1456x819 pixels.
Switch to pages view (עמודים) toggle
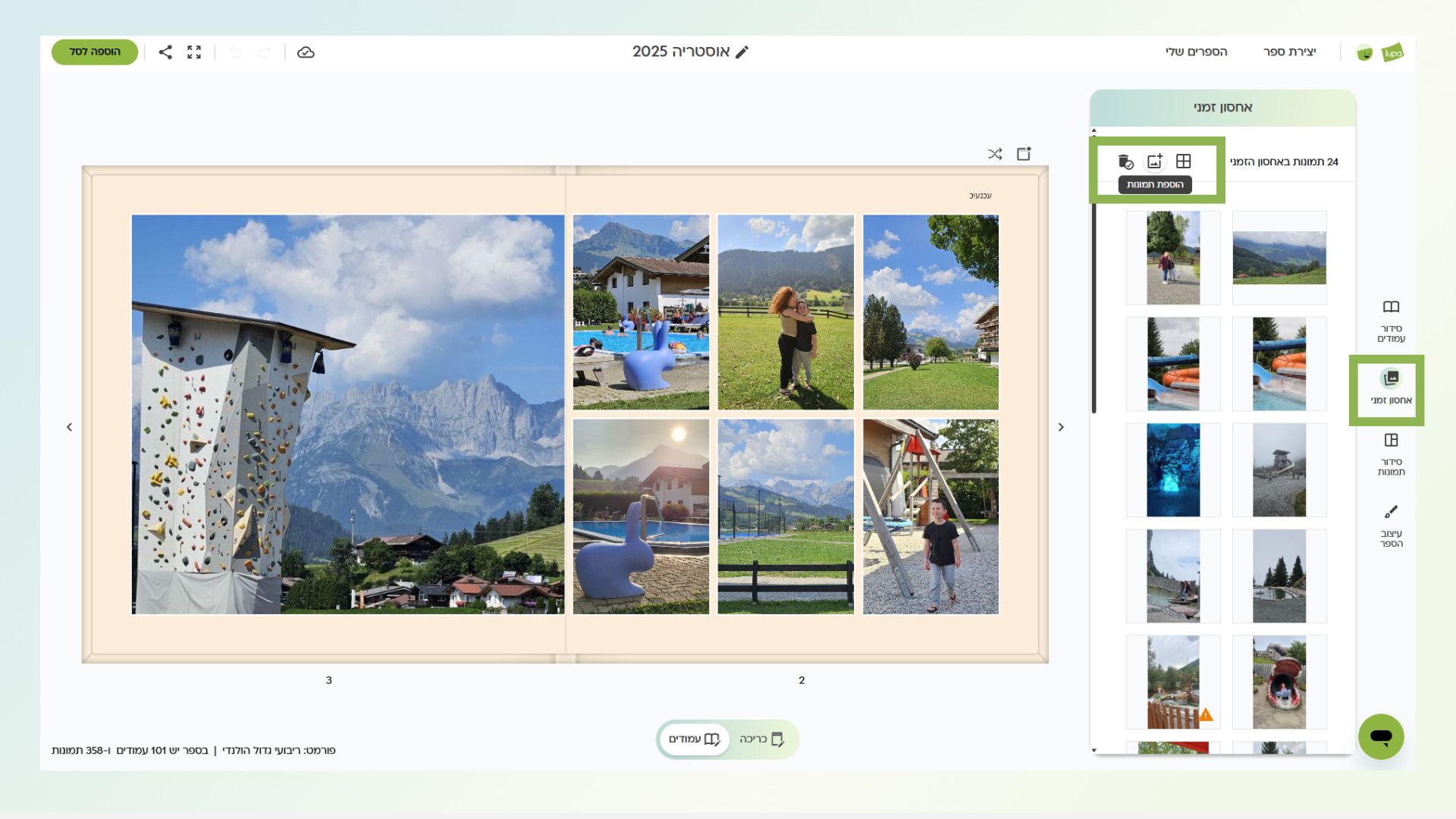(x=694, y=739)
